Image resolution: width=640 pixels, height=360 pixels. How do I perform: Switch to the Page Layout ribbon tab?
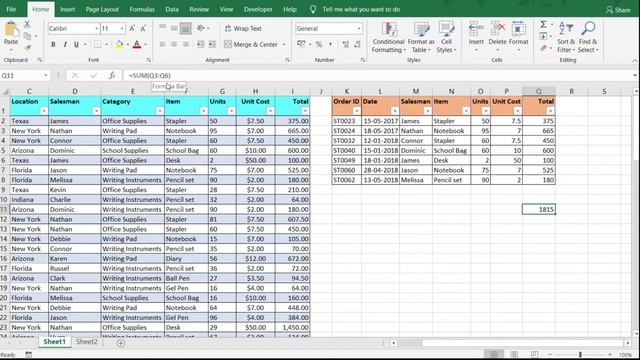(102, 9)
